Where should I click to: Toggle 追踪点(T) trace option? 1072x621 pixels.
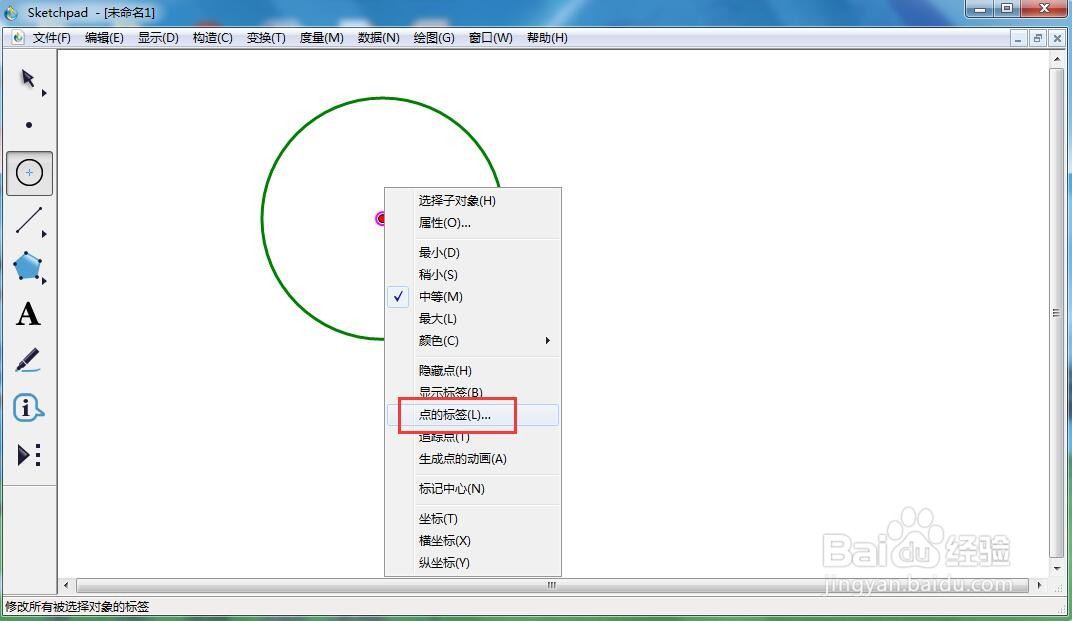tap(473, 436)
